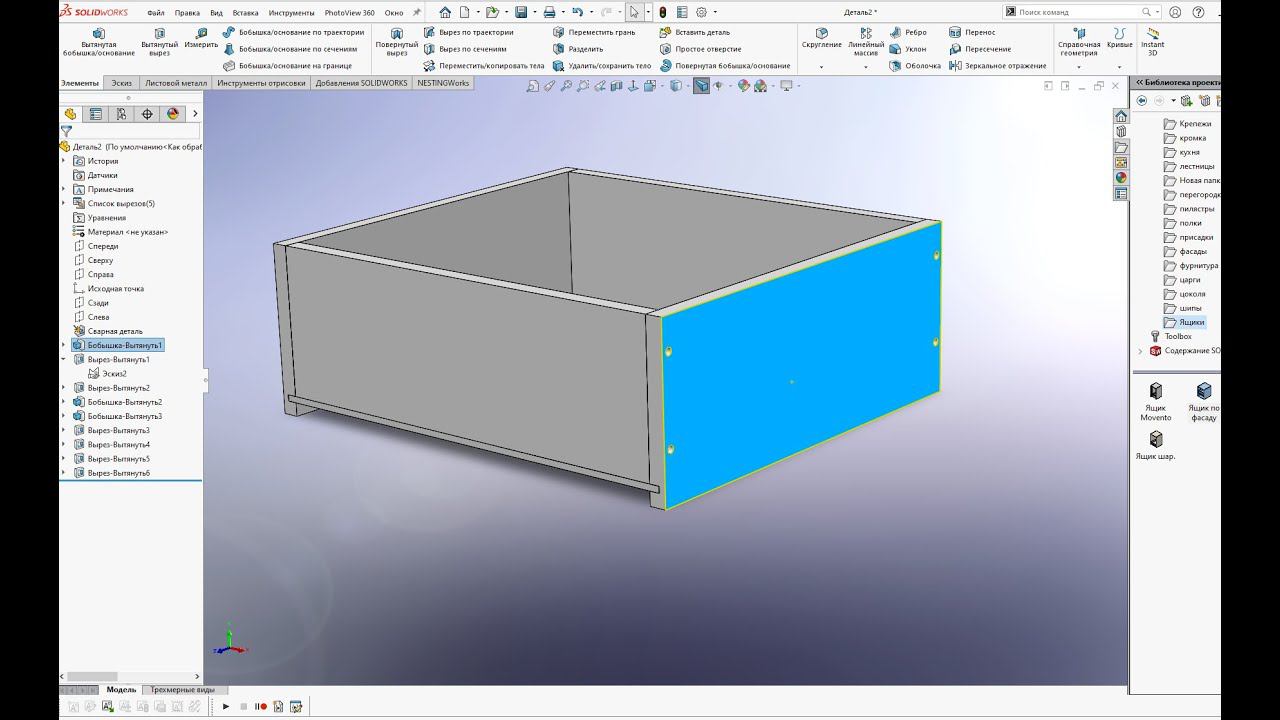Use the Оболочка shell tool
This screenshot has width=1280, height=720.
point(915,66)
